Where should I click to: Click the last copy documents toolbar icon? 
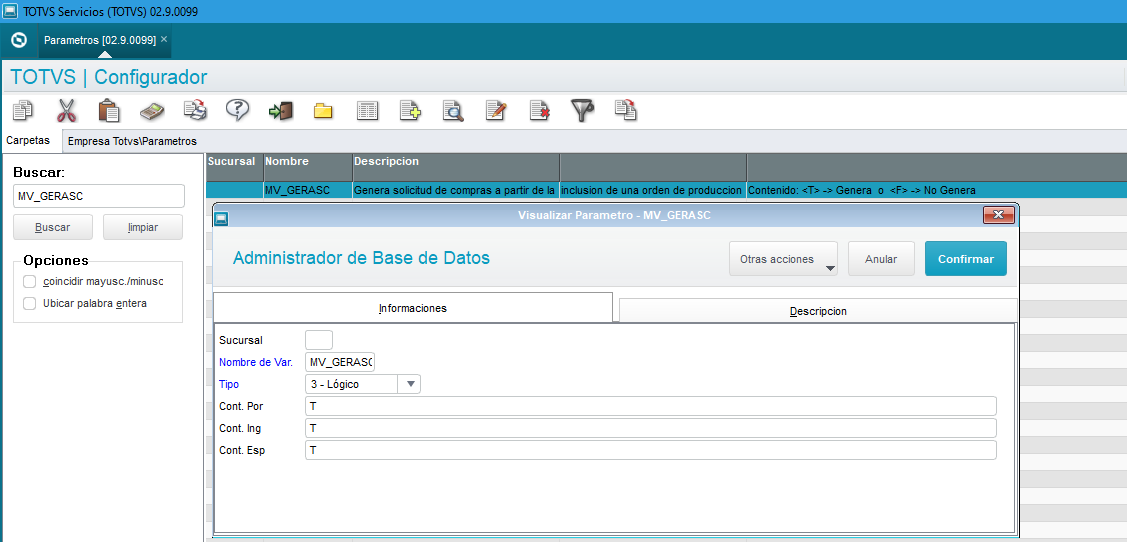tap(626, 110)
